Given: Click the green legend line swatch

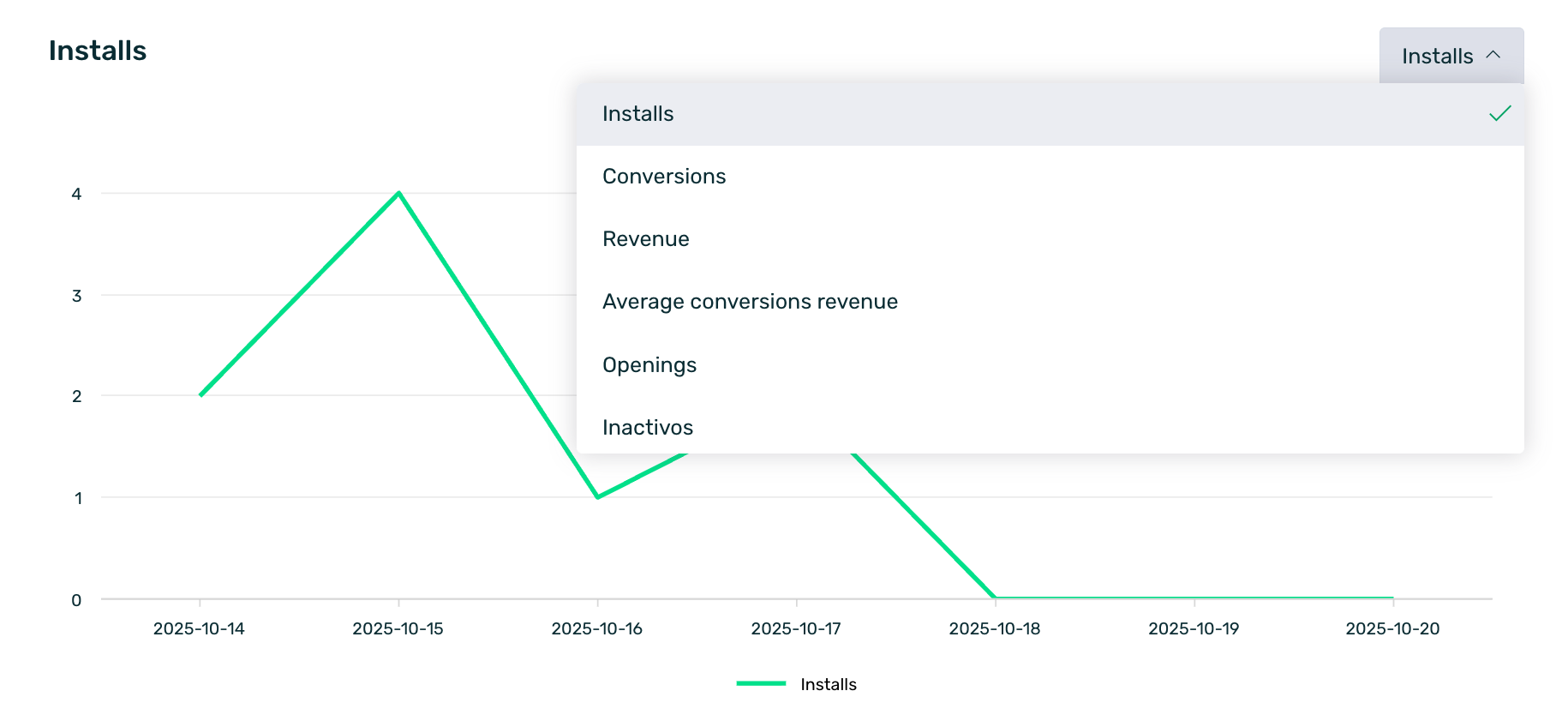Looking at the screenshot, I should 761,683.
